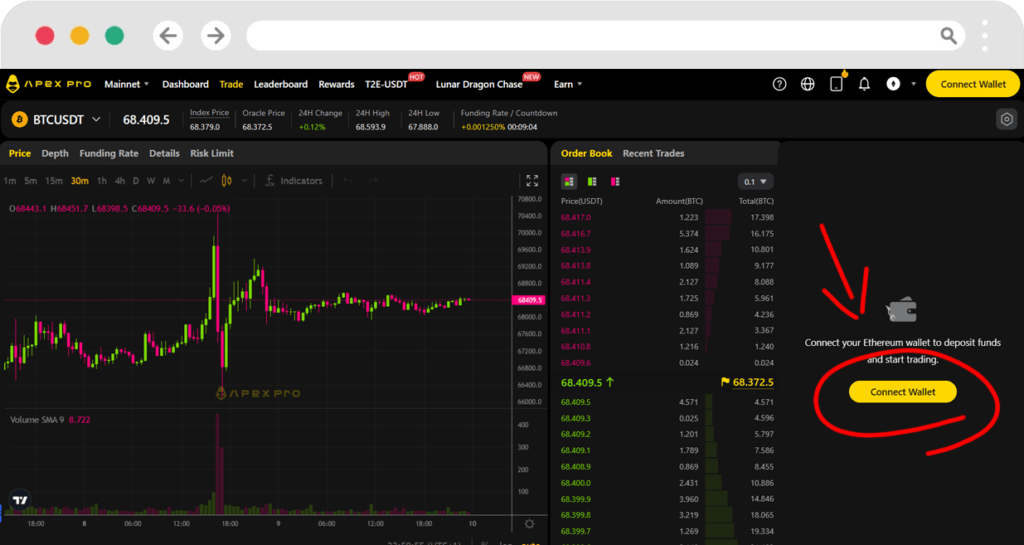The height and width of the screenshot is (545, 1024).
Task: Open the 0.1 price grouping dropdown
Action: tap(755, 182)
